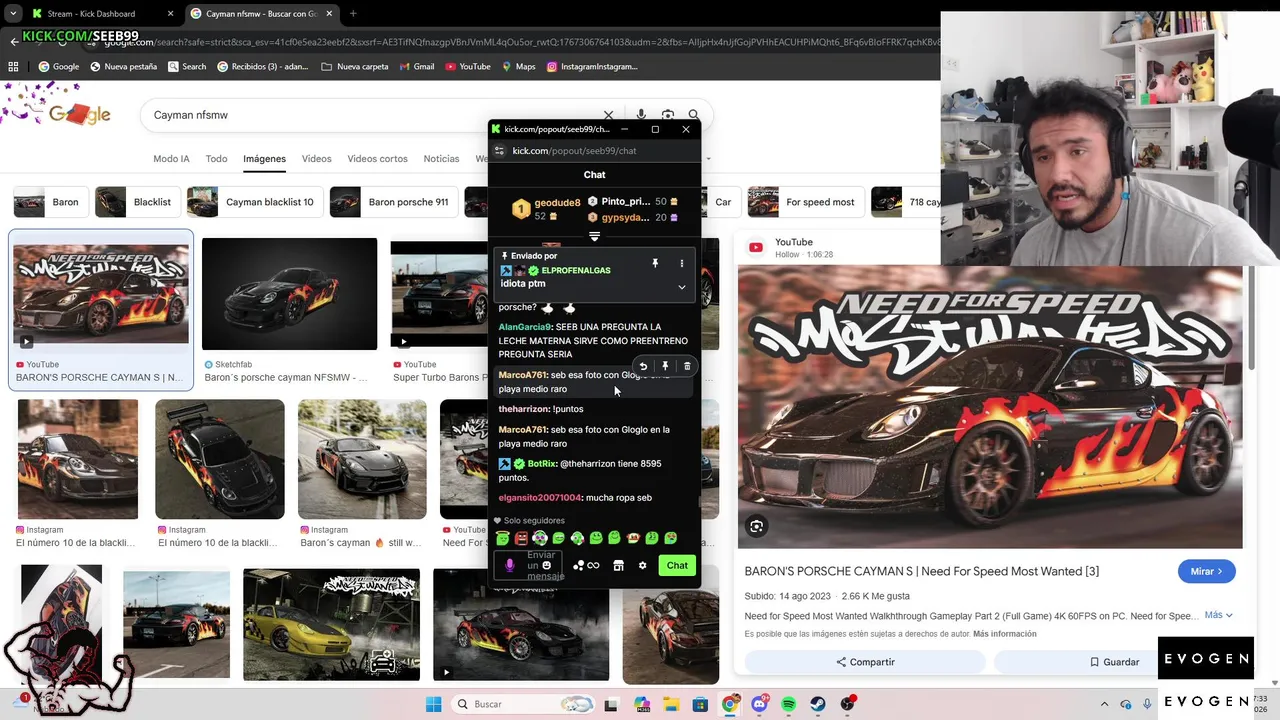The width and height of the screenshot is (1280, 720).
Task: Open the InstagramInstagram bookmark
Action: [591, 67]
